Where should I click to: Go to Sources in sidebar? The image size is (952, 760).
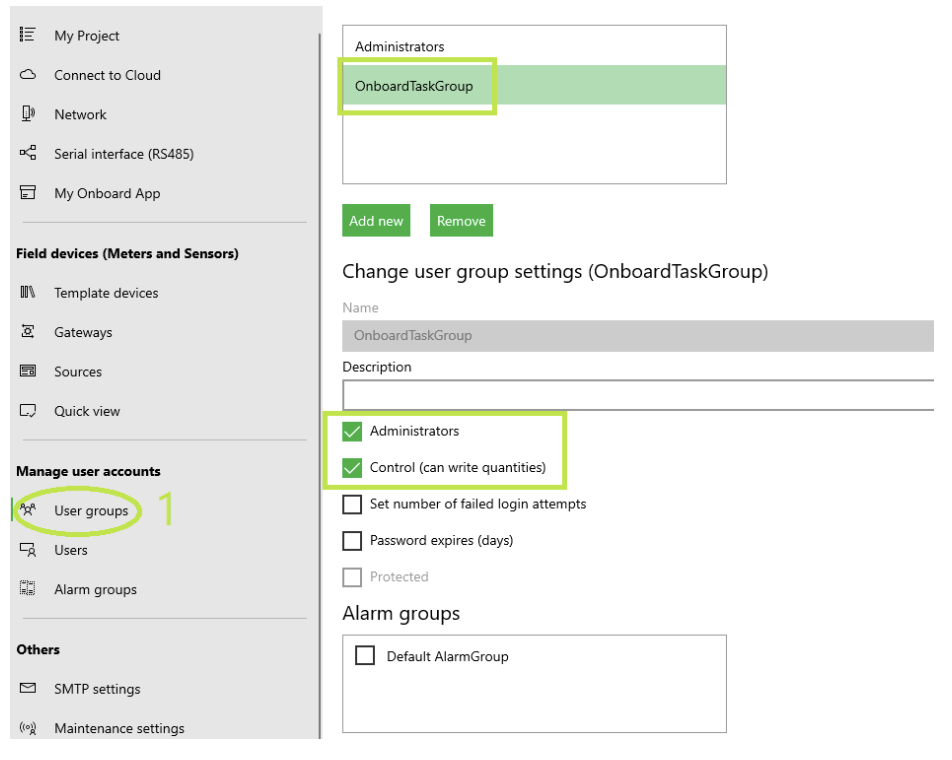coord(78,372)
